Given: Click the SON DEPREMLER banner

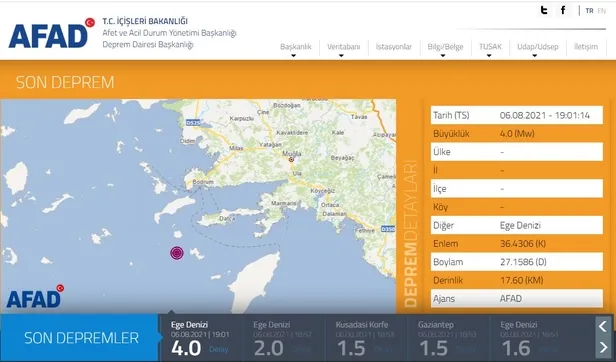Looking at the screenshot, I should click(x=81, y=338).
